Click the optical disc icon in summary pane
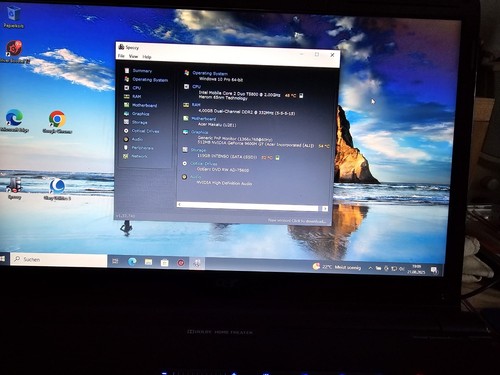This screenshot has width=500, height=375. click(x=185, y=163)
